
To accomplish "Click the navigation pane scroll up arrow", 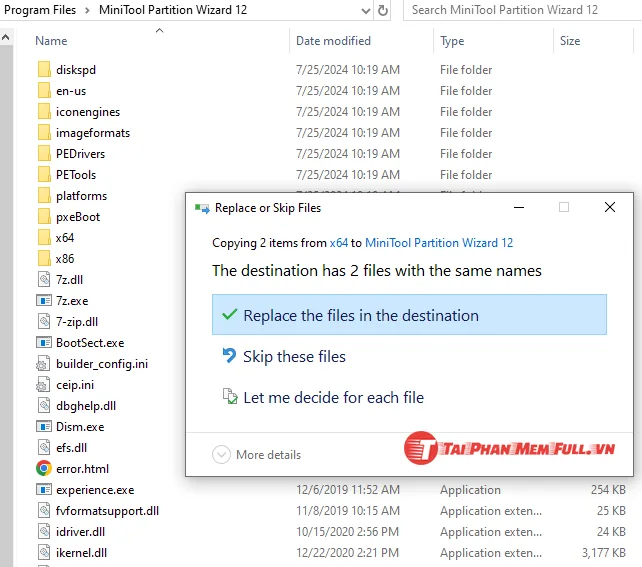I will pos(6,38).
